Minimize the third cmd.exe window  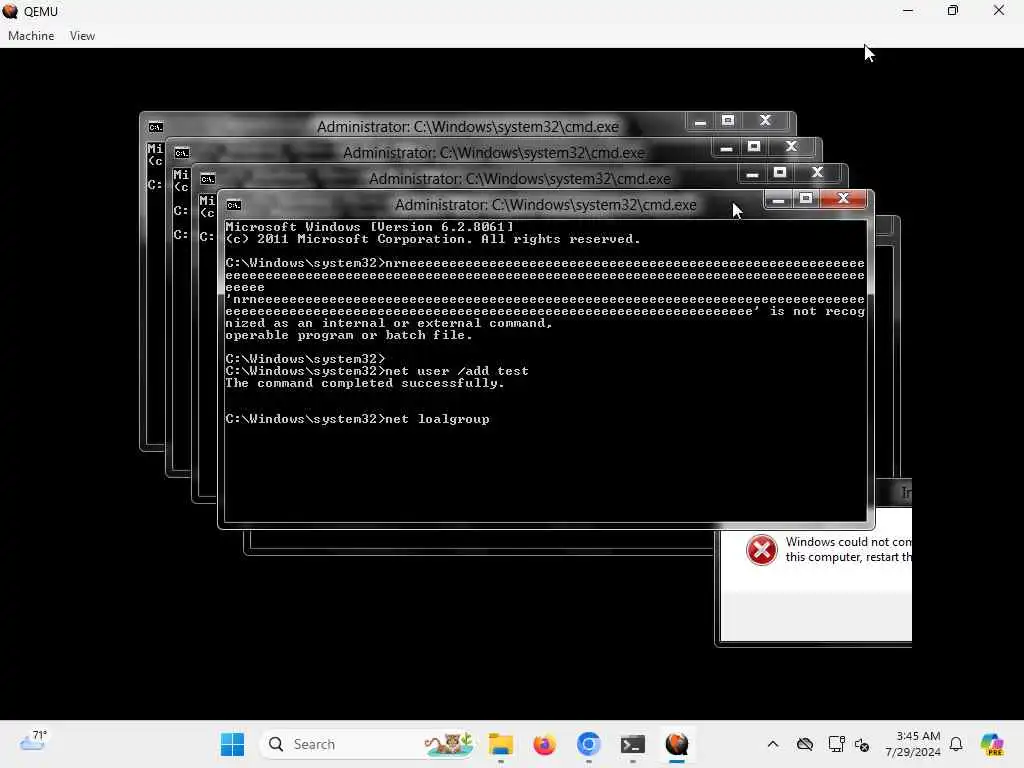pos(752,173)
